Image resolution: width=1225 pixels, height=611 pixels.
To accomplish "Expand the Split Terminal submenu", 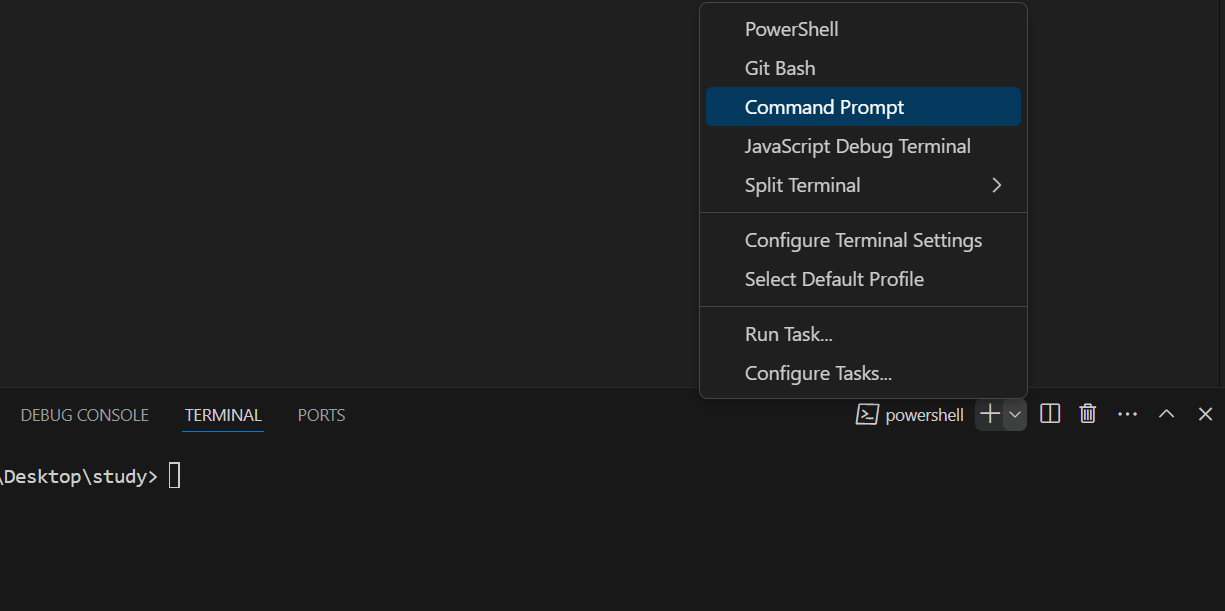I will click(996, 185).
